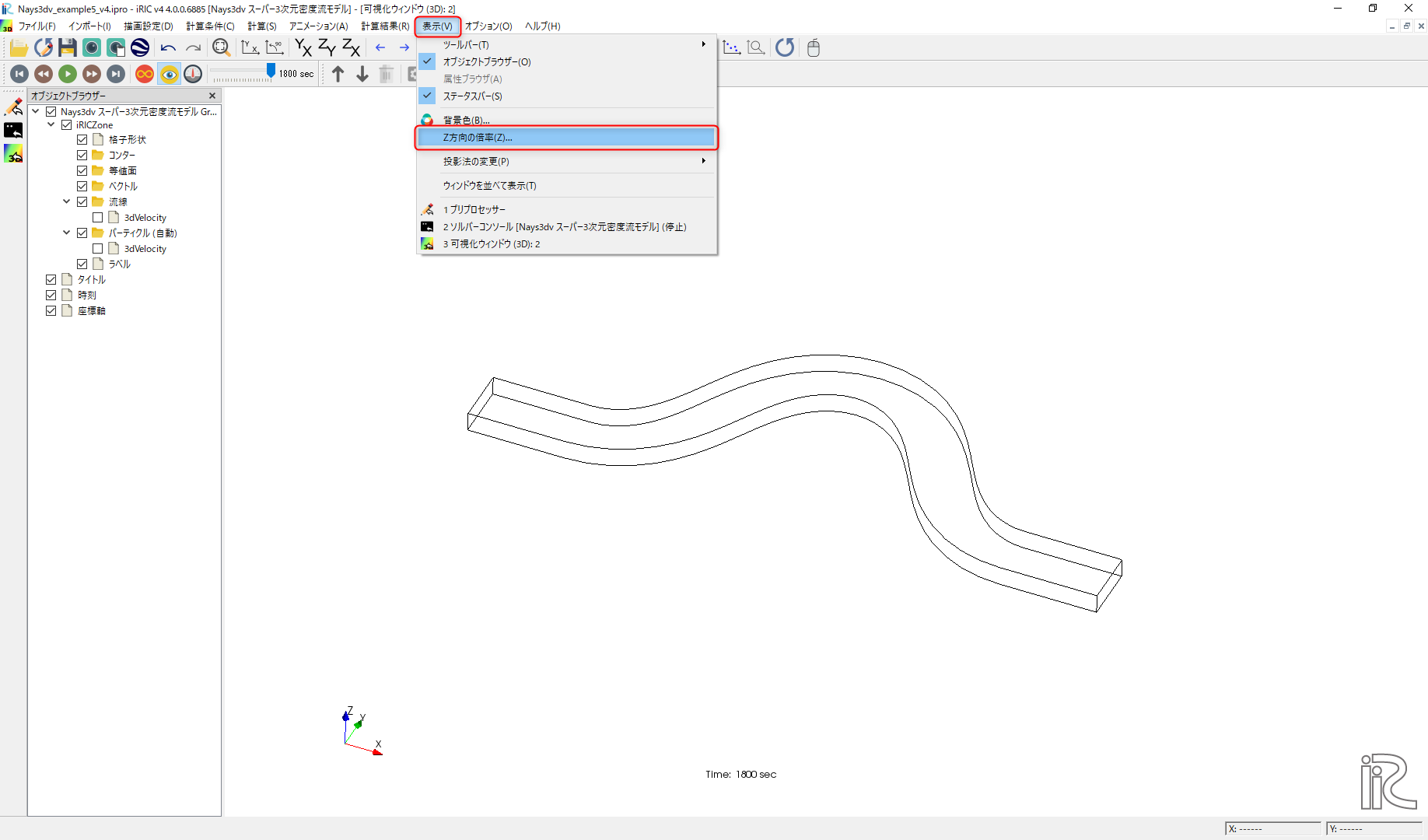Click the fit-to-window magnifier icon

(221, 48)
